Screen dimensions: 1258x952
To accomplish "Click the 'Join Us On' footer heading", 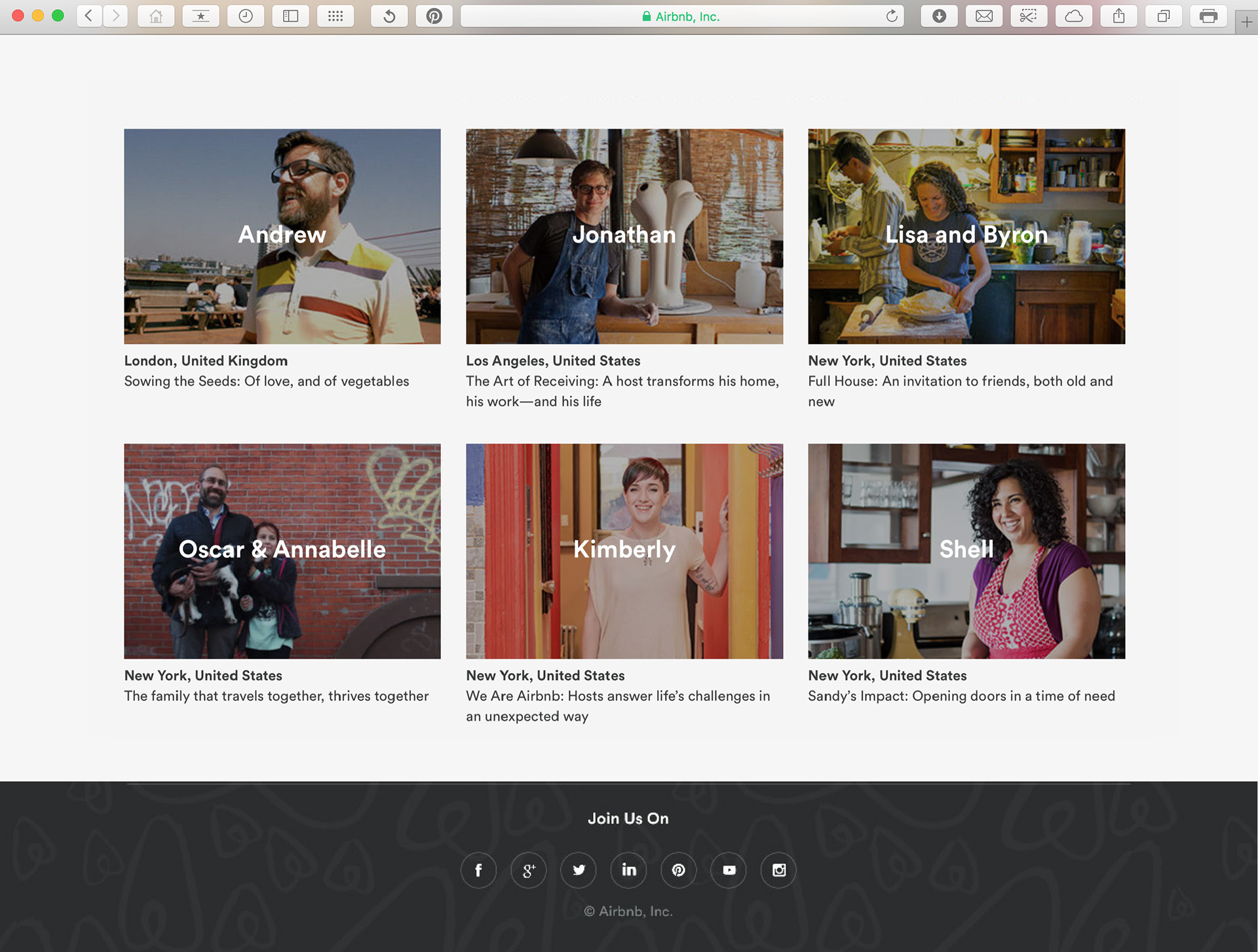I will coord(628,818).
